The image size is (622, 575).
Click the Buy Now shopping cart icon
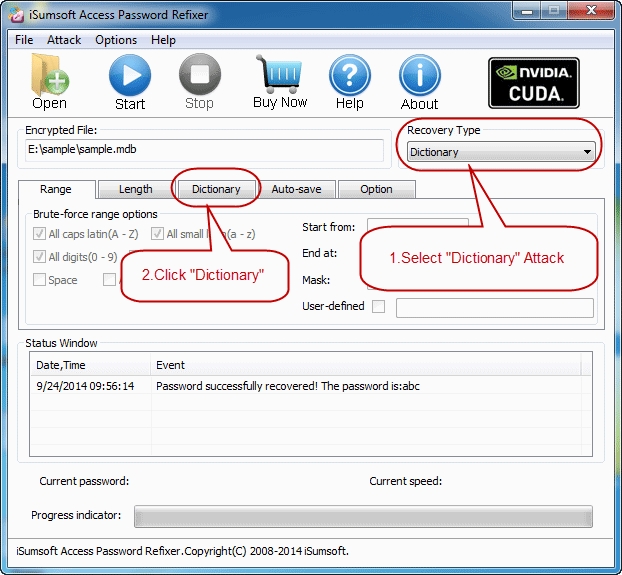280,82
